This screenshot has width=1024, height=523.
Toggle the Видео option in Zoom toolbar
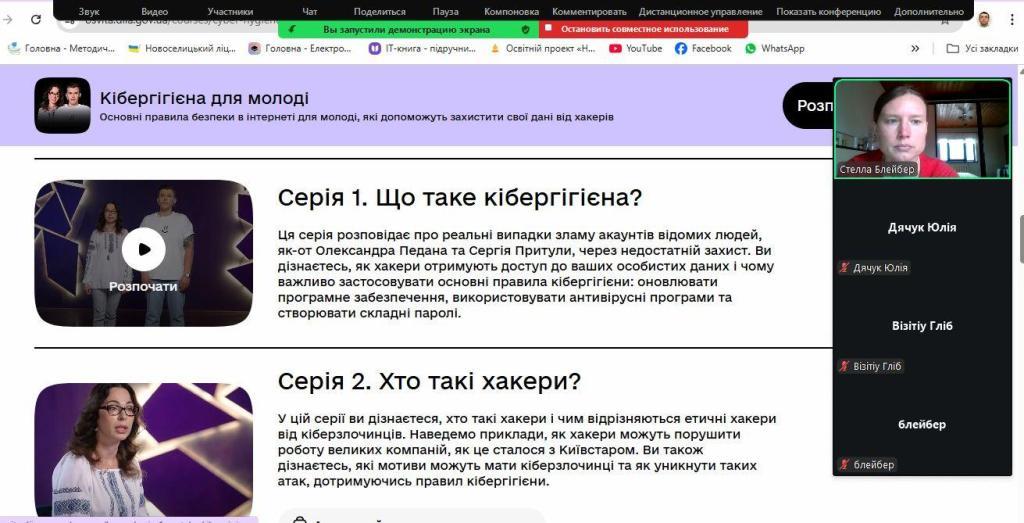[154, 11]
